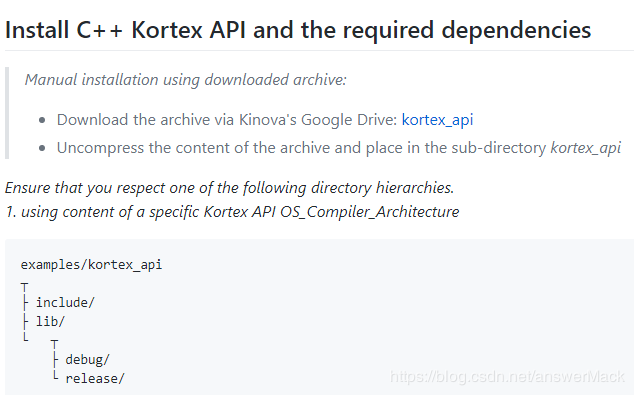Select the debug/ directory entry
Viewport: 634px width, 395px height.
coord(87,359)
